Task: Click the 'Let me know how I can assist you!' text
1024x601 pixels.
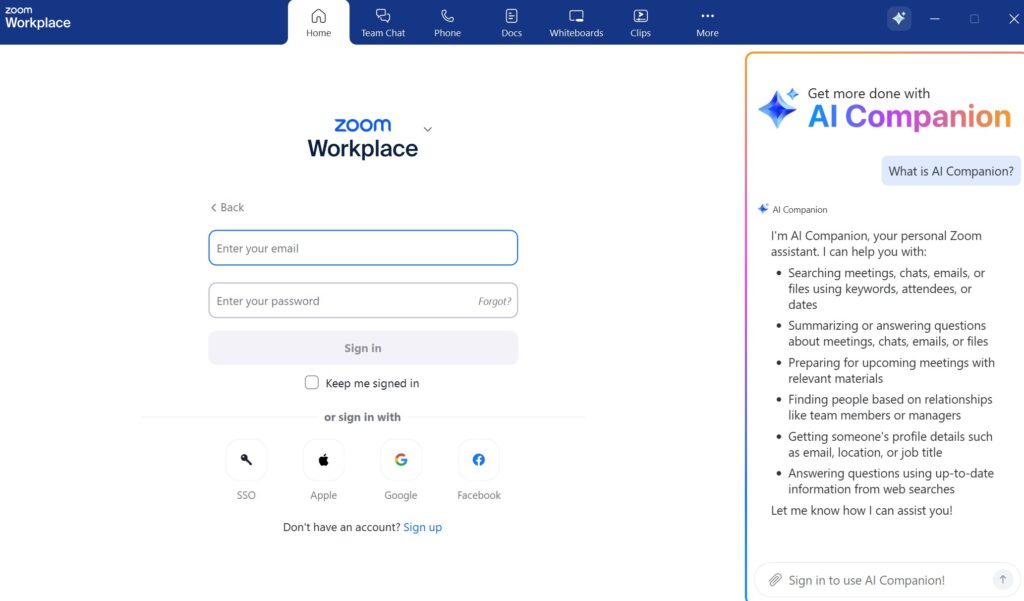Action: tap(861, 510)
